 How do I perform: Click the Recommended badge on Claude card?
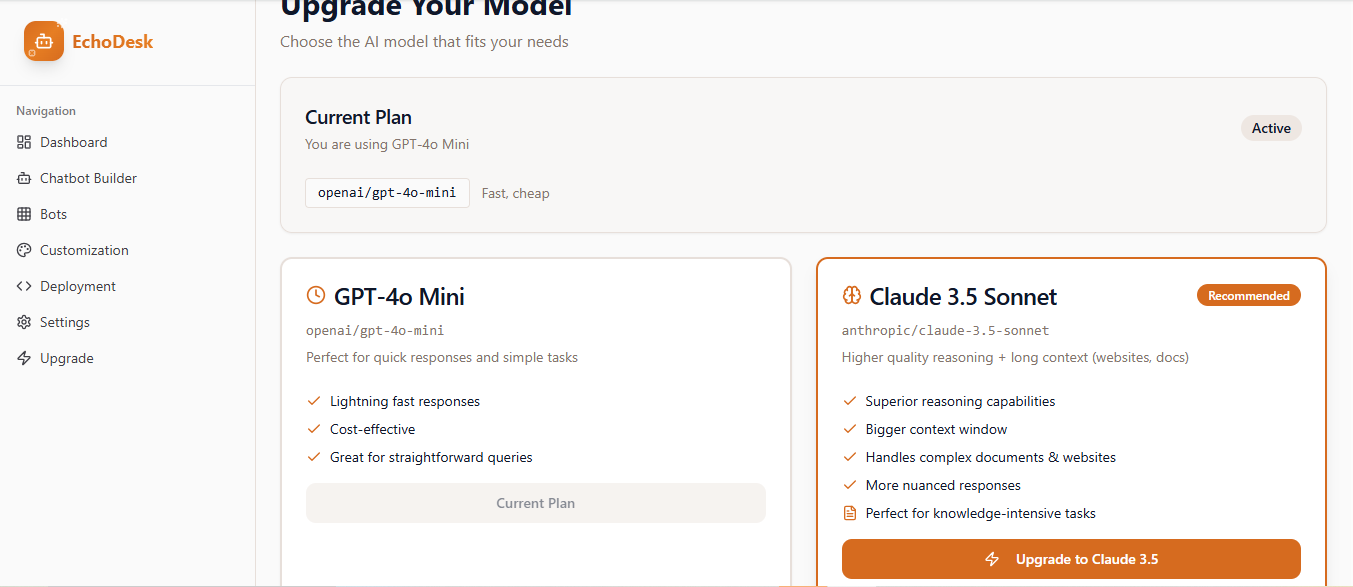point(1249,295)
